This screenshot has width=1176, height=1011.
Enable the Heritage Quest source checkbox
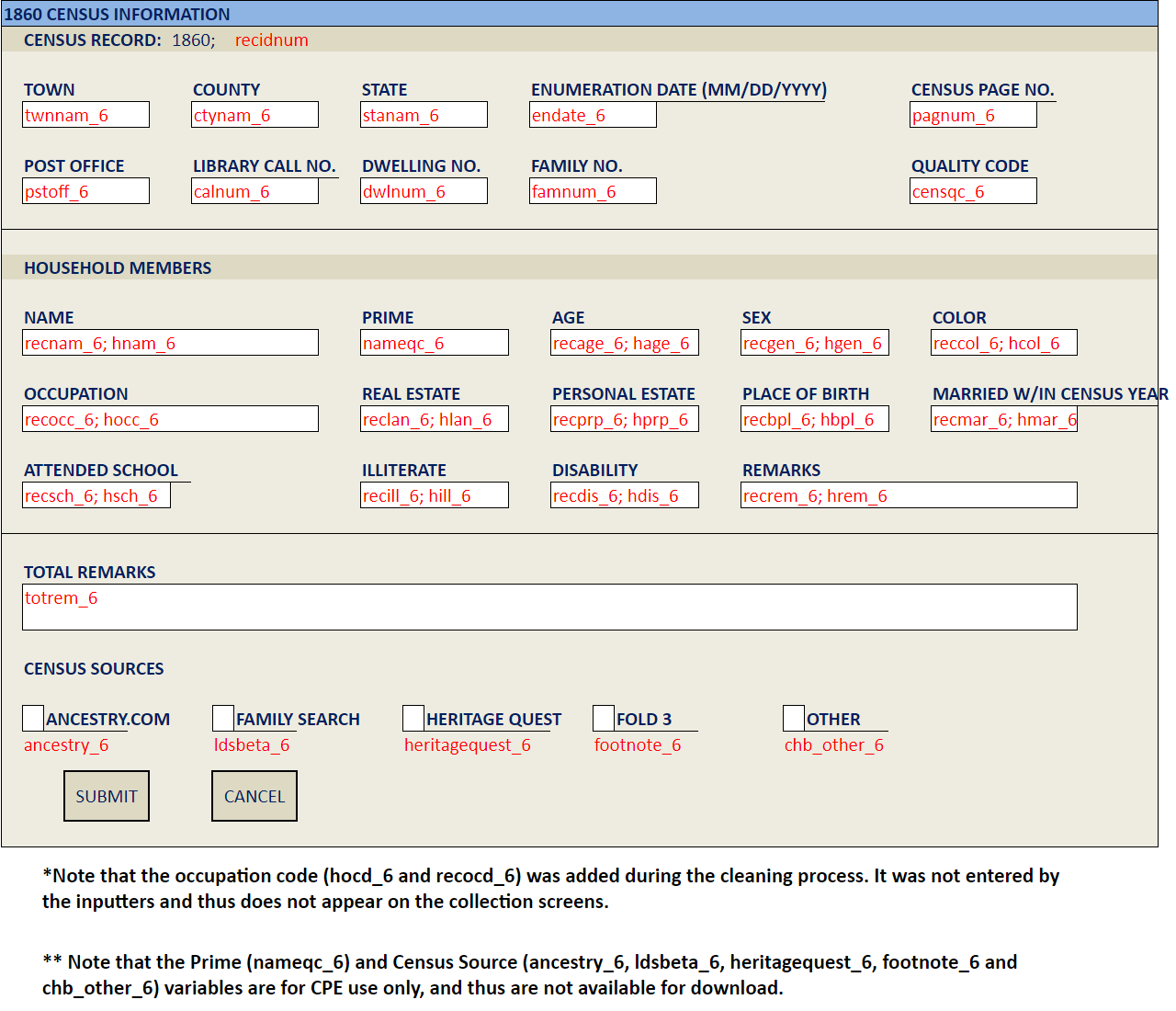point(413,718)
